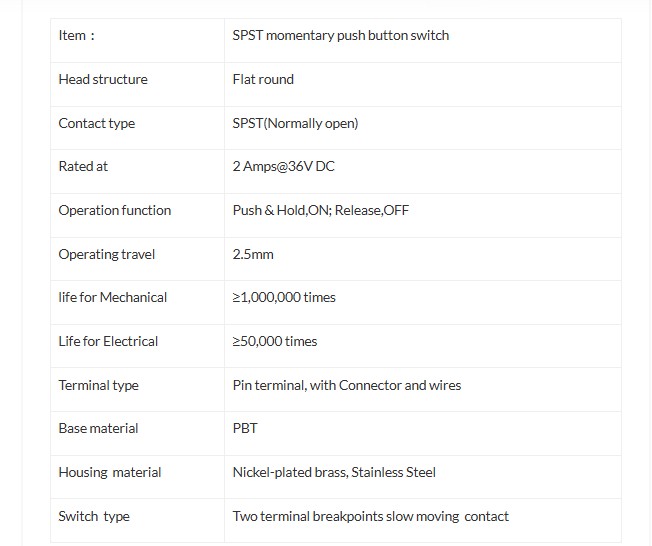652x546 pixels.
Task: Click the 'life for Mechanical' label
Action: [x=113, y=298]
